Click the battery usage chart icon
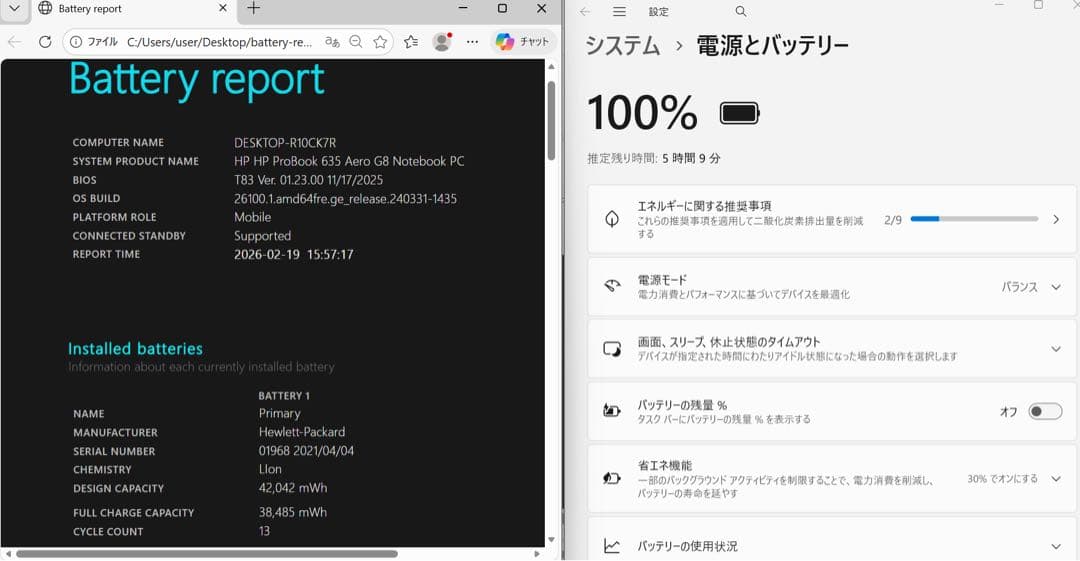Screen dimensions: 1080x561 tap(612, 546)
